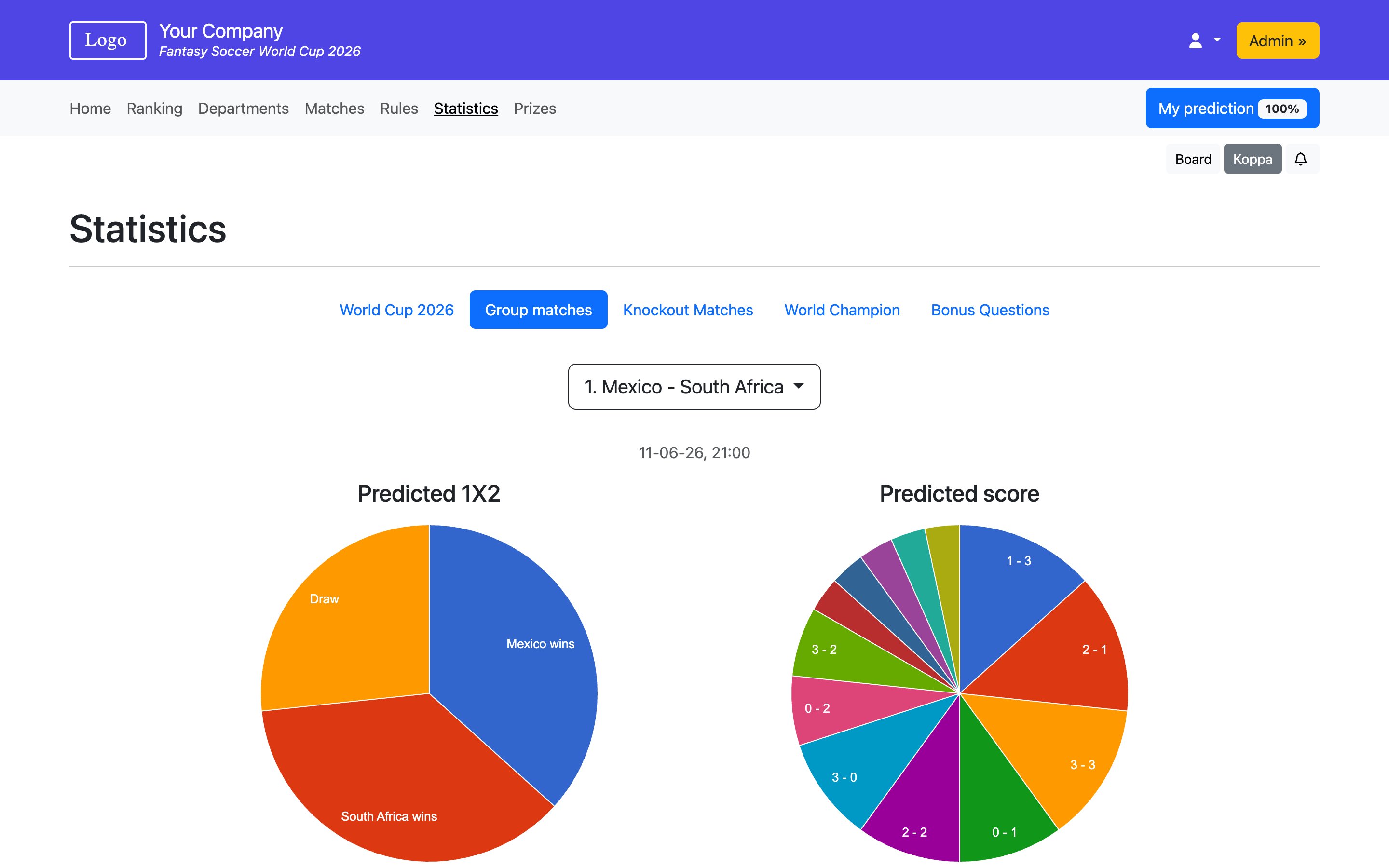The image size is (1389, 868).
Task: Go to Home page
Action: click(x=90, y=108)
